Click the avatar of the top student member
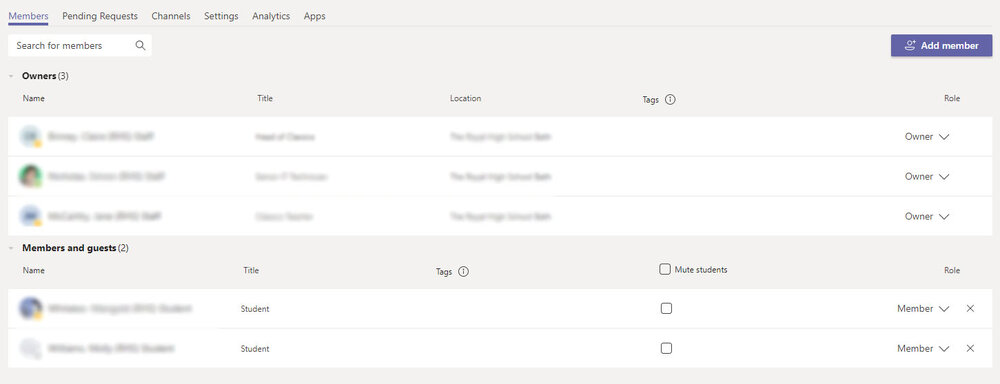This screenshot has width=1000, height=384. [x=31, y=309]
